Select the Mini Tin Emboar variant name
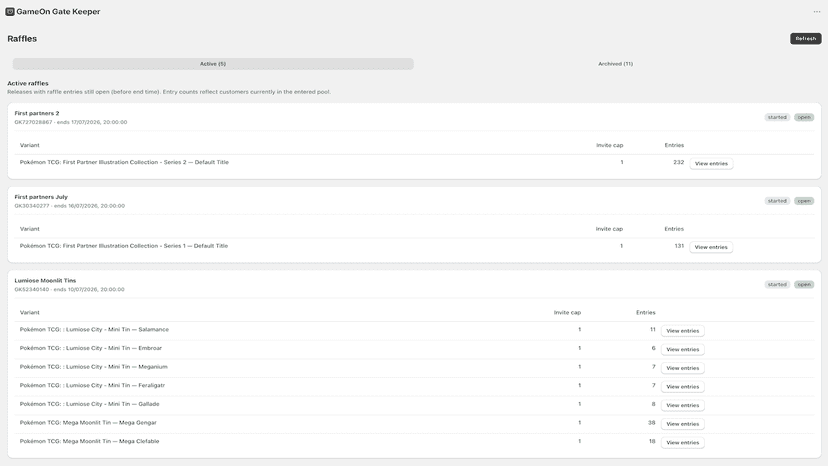The width and height of the screenshot is (828, 466). 91,348
